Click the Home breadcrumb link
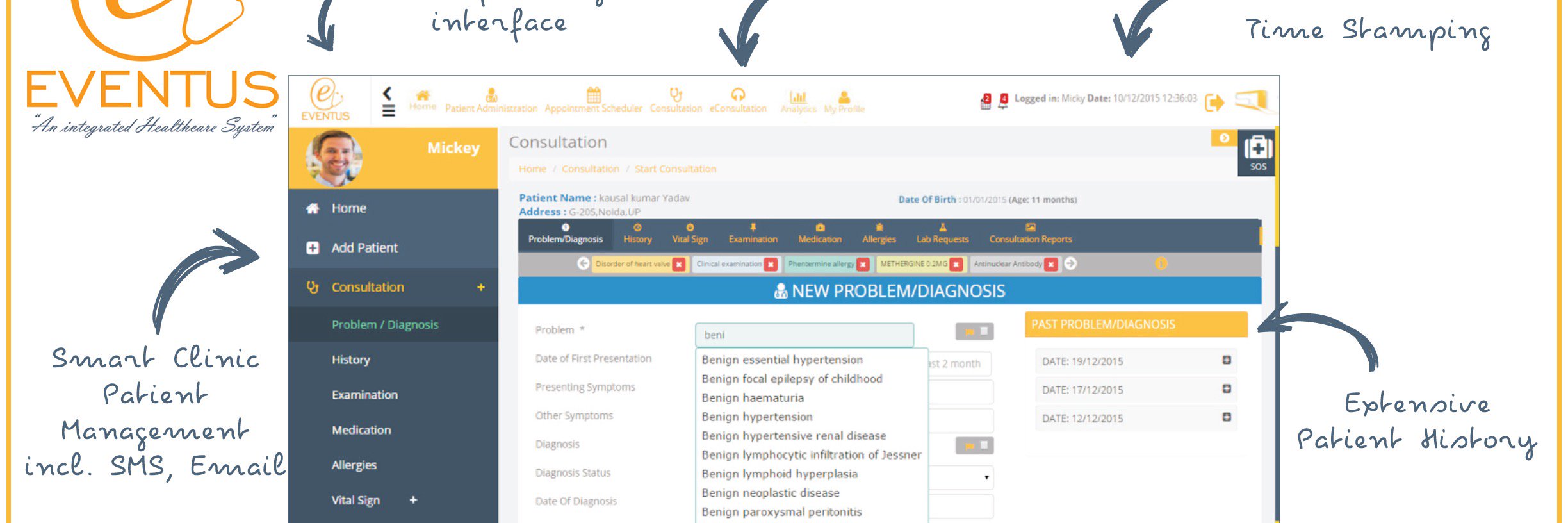1568x523 pixels. click(x=532, y=169)
